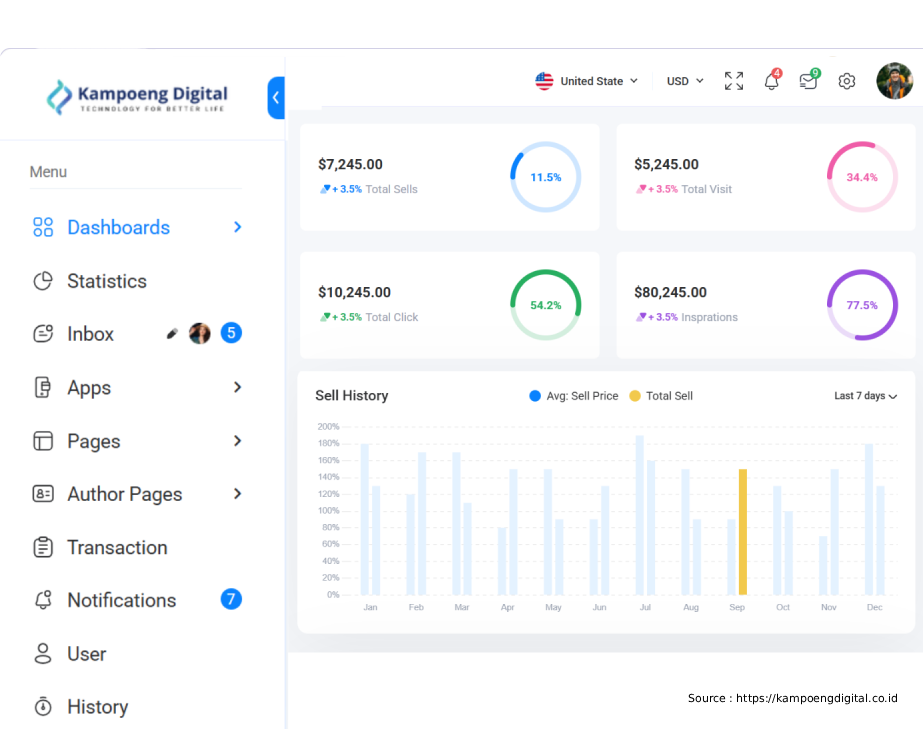Open the messages icon in header
The image size is (923, 729).
(808, 81)
